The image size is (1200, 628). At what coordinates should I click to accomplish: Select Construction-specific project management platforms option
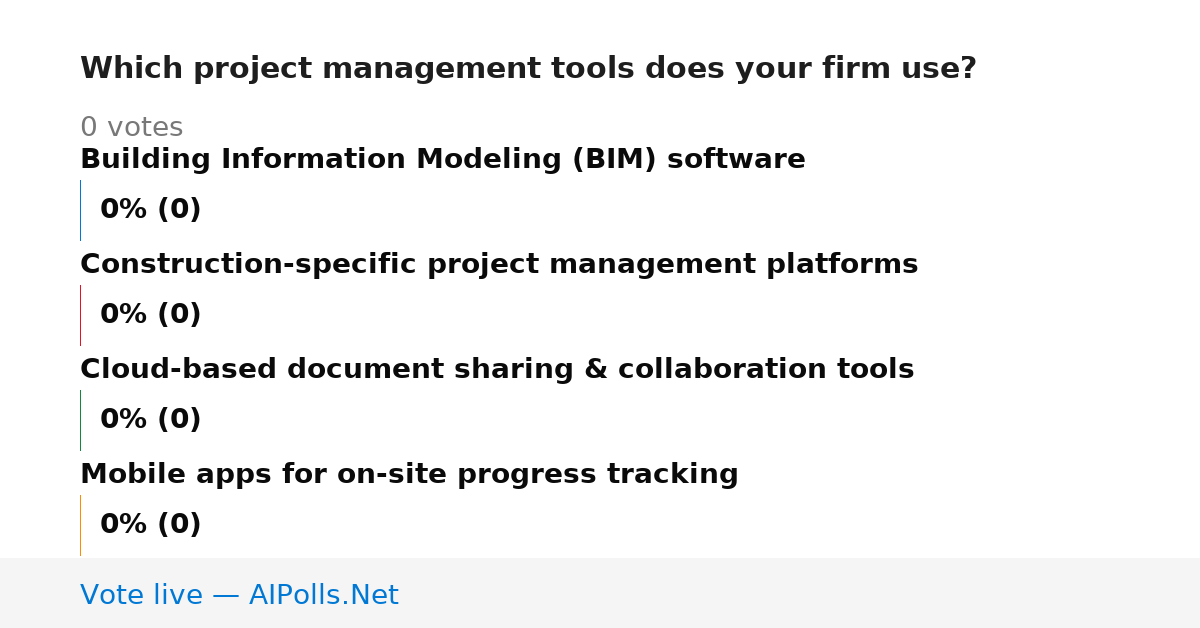[499, 265]
